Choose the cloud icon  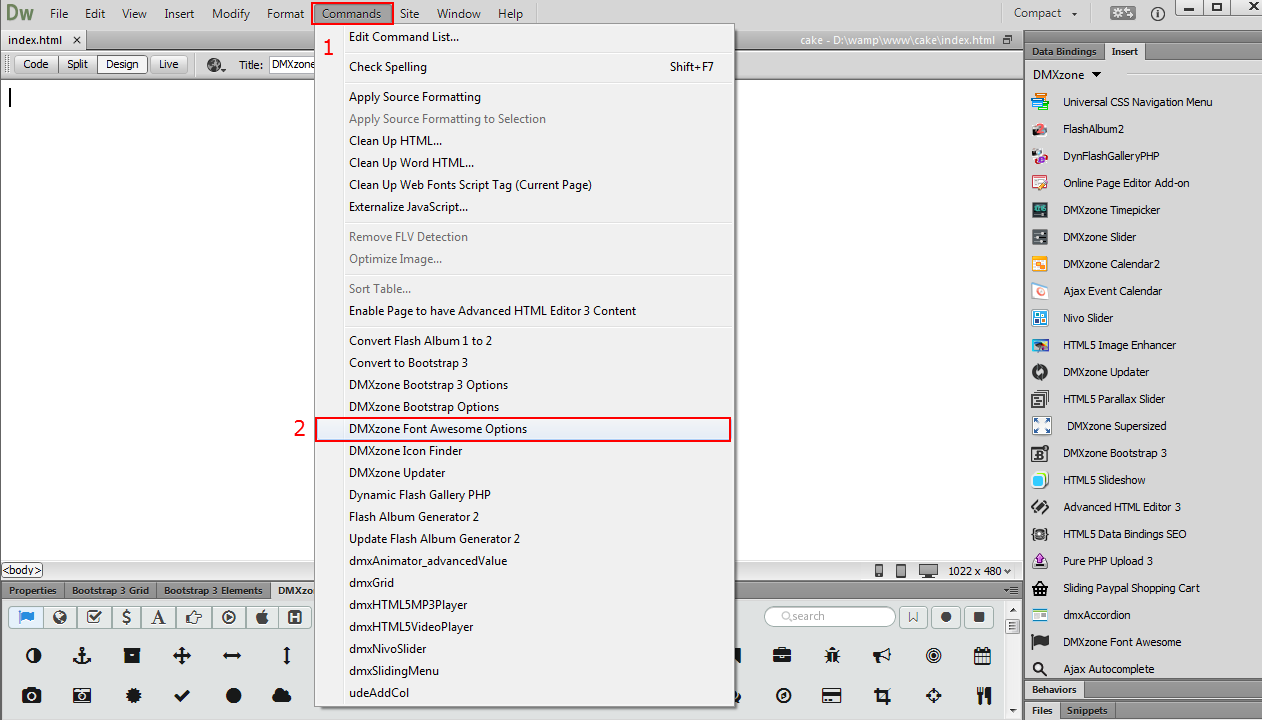coord(281,695)
